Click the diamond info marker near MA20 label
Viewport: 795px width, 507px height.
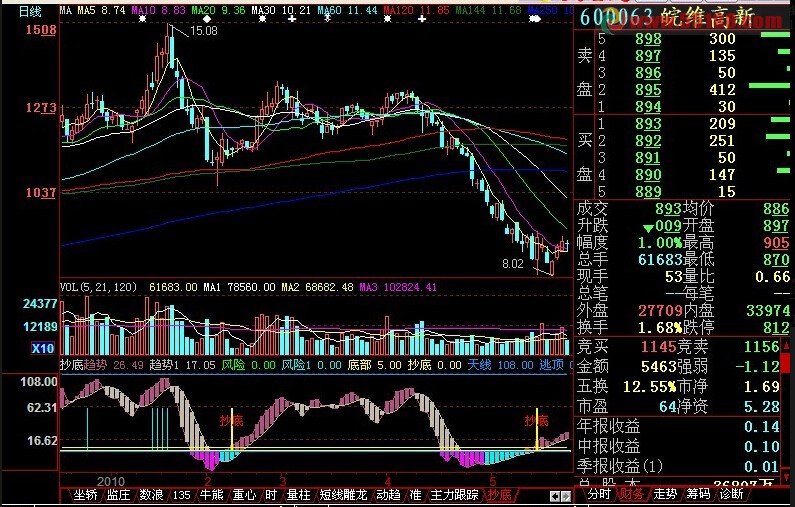206,19
